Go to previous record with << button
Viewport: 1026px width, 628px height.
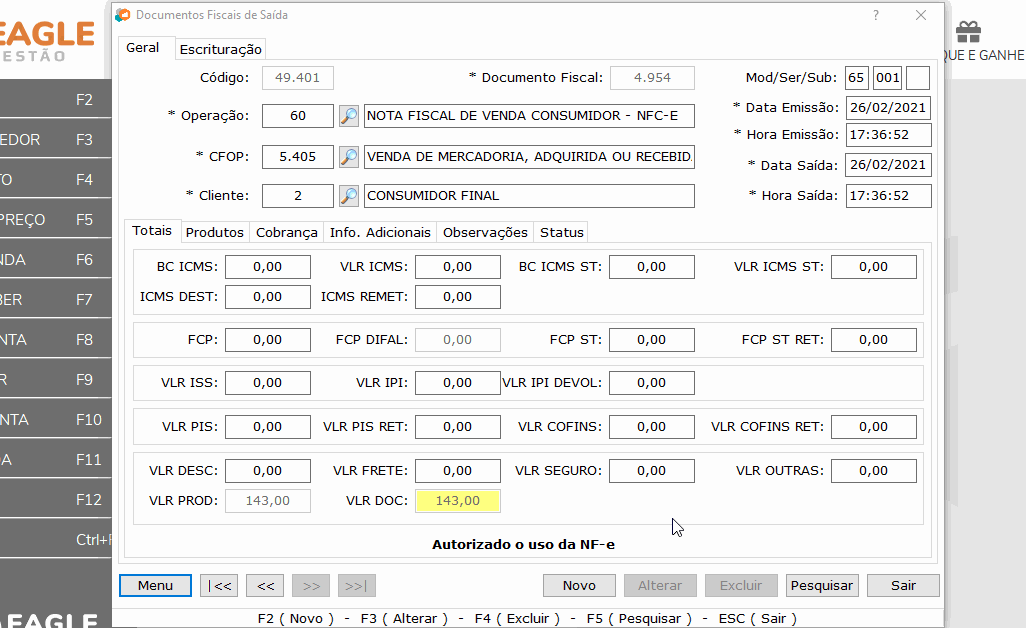coord(265,585)
